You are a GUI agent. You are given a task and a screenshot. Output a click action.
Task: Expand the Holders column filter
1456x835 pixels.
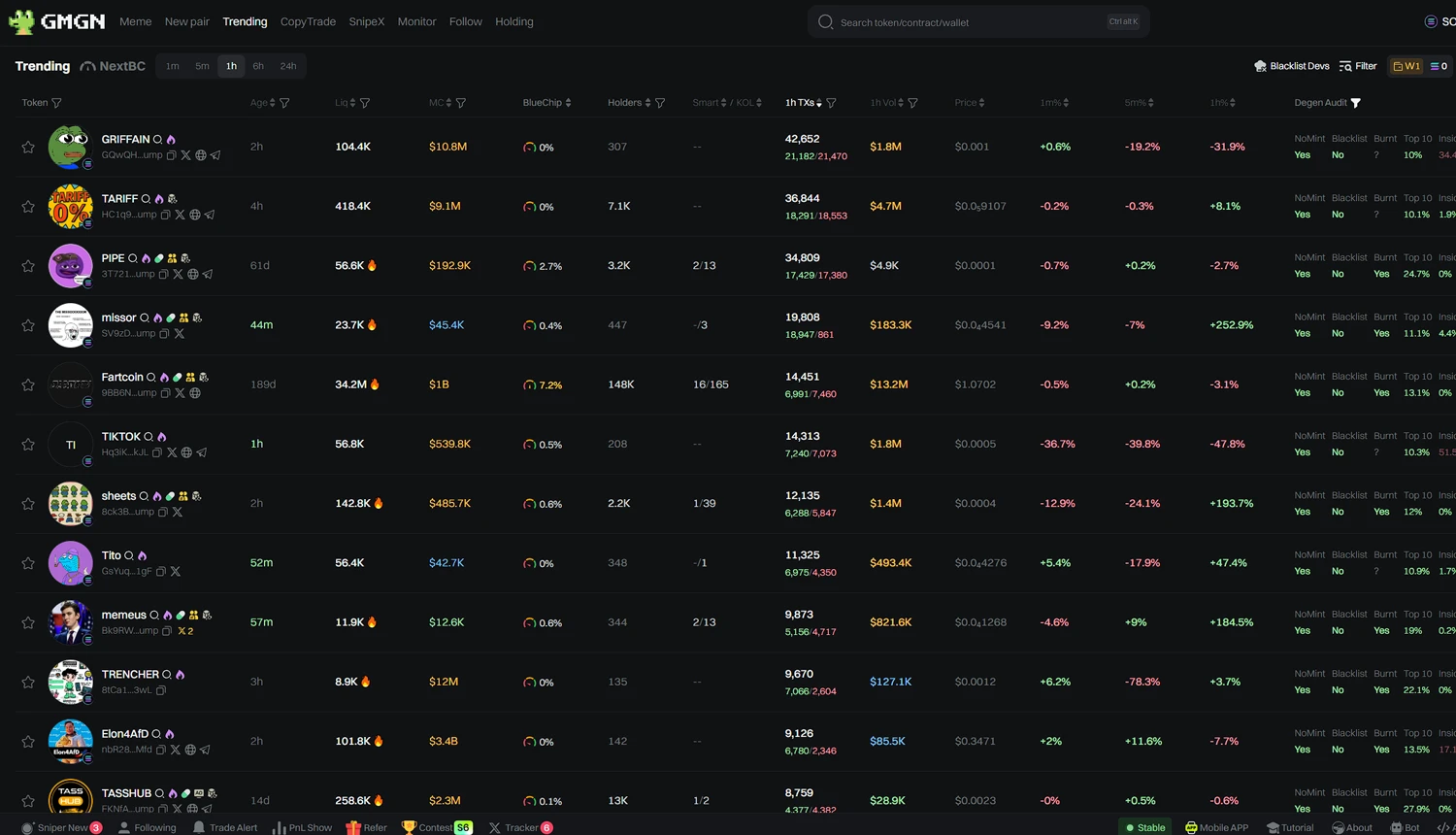(660, 103)
